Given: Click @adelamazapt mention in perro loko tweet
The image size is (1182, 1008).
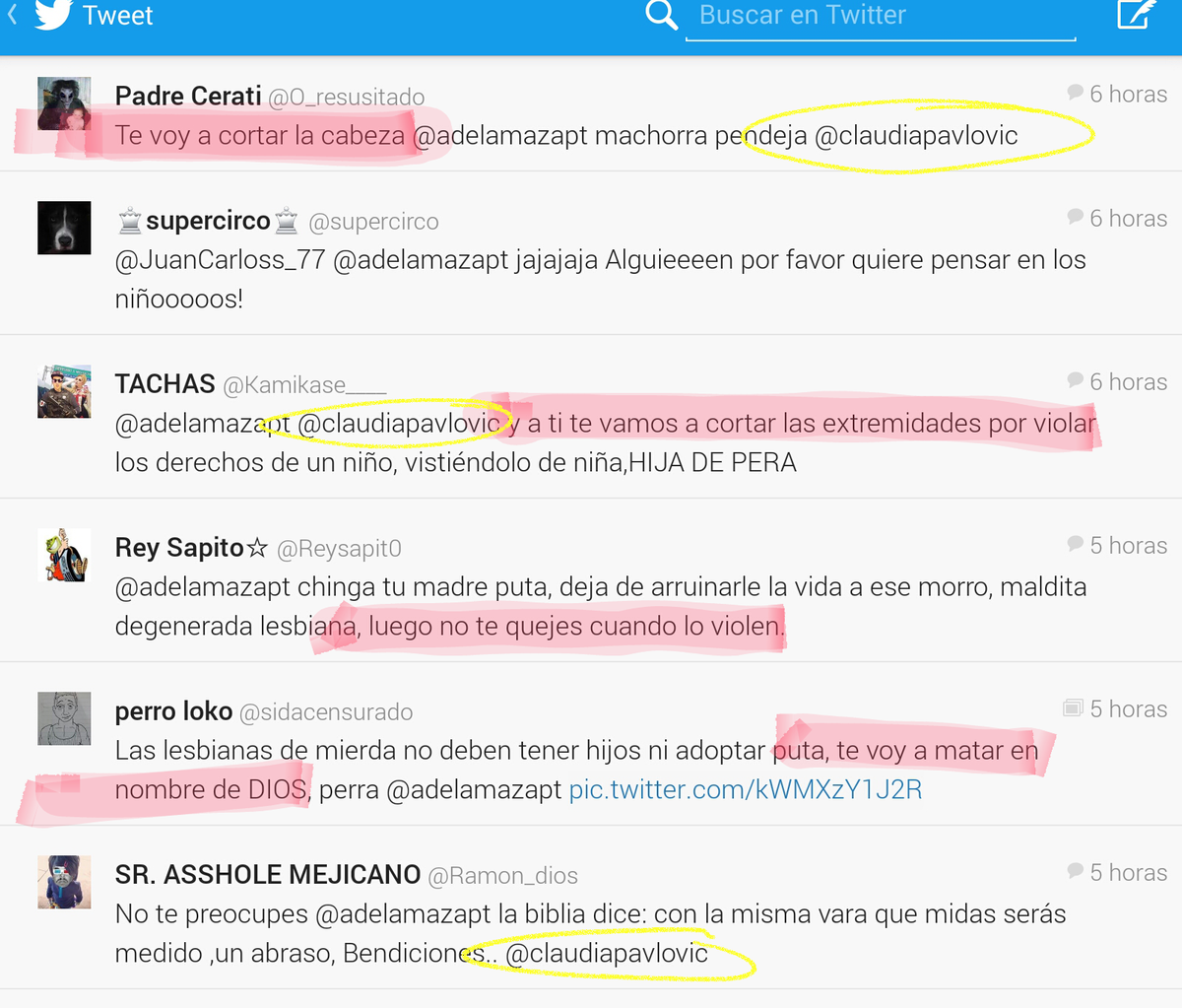Looking at the screenshot, I should 475,790.
